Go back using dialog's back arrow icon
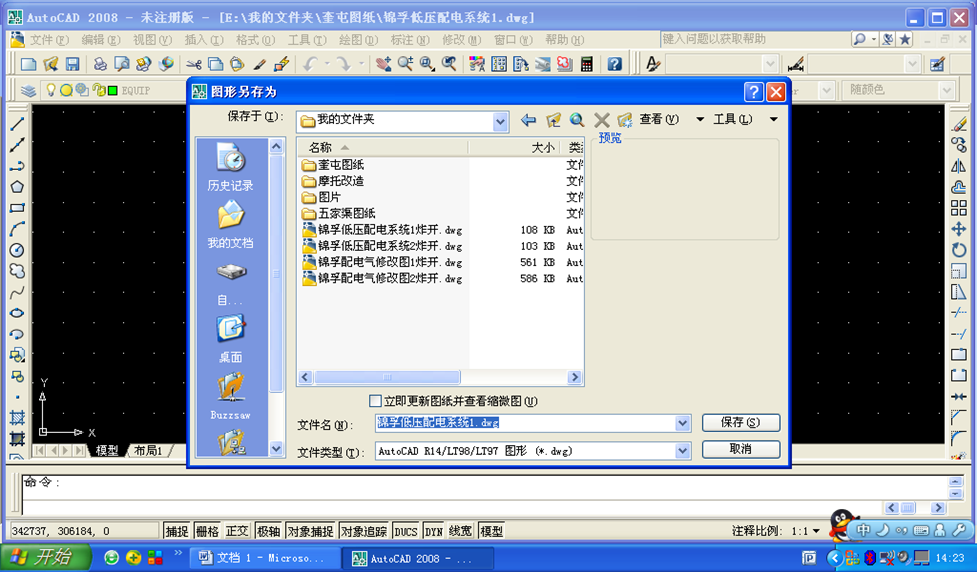Image resolution: width=977 pixels, height=572 pixels. tap(528, 120)
